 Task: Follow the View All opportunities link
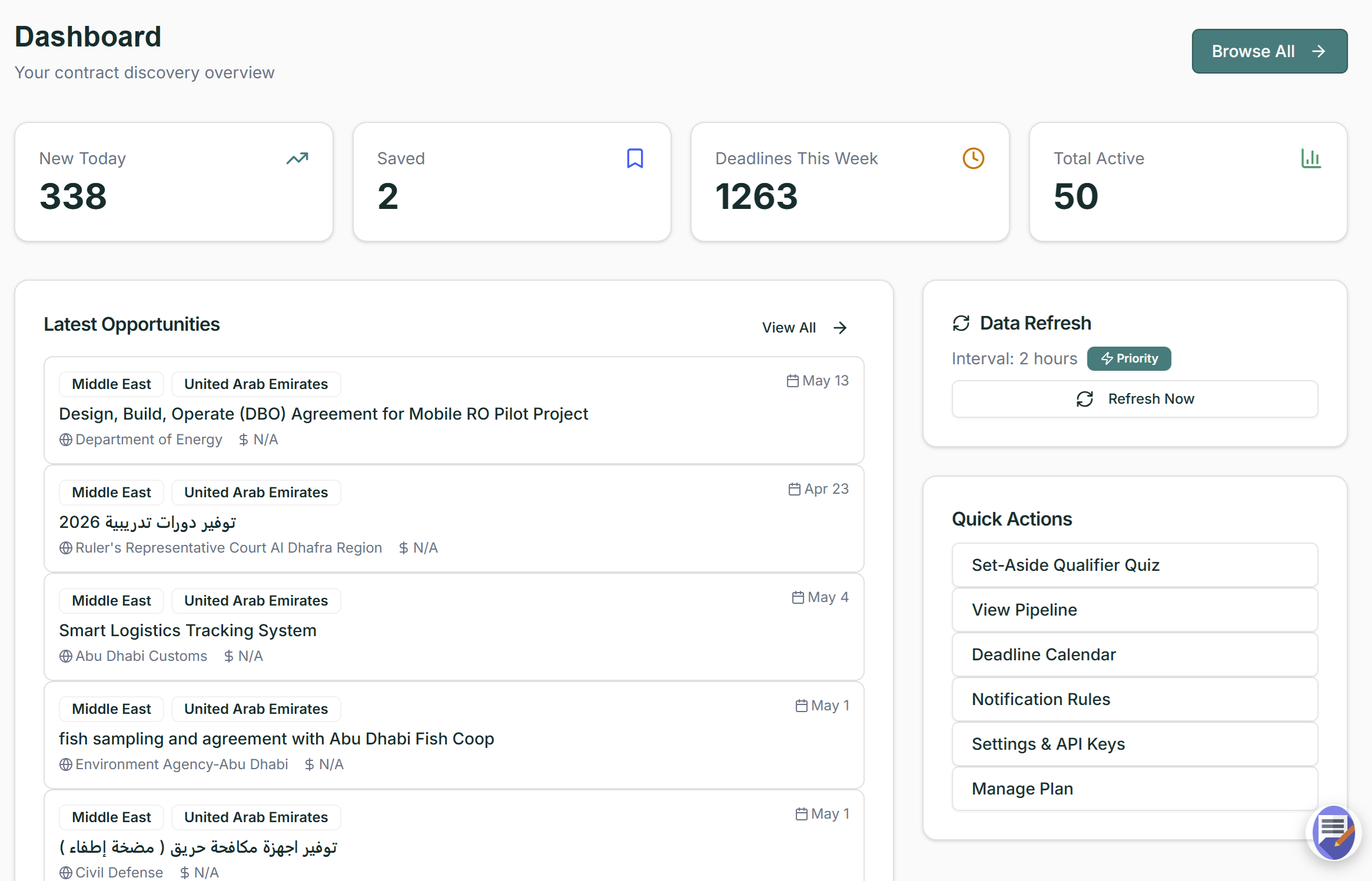point(803,328)
